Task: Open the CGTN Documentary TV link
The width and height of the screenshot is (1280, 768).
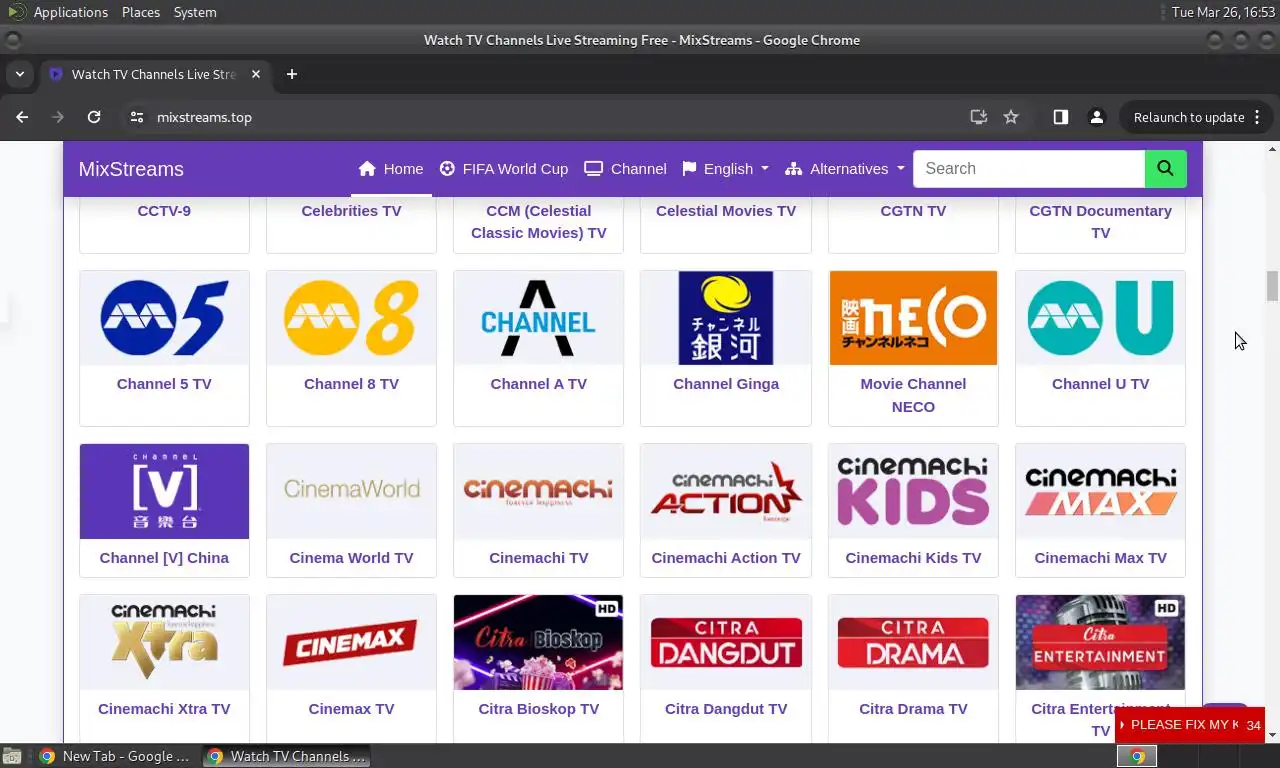Action: (x=1100, y=222)
